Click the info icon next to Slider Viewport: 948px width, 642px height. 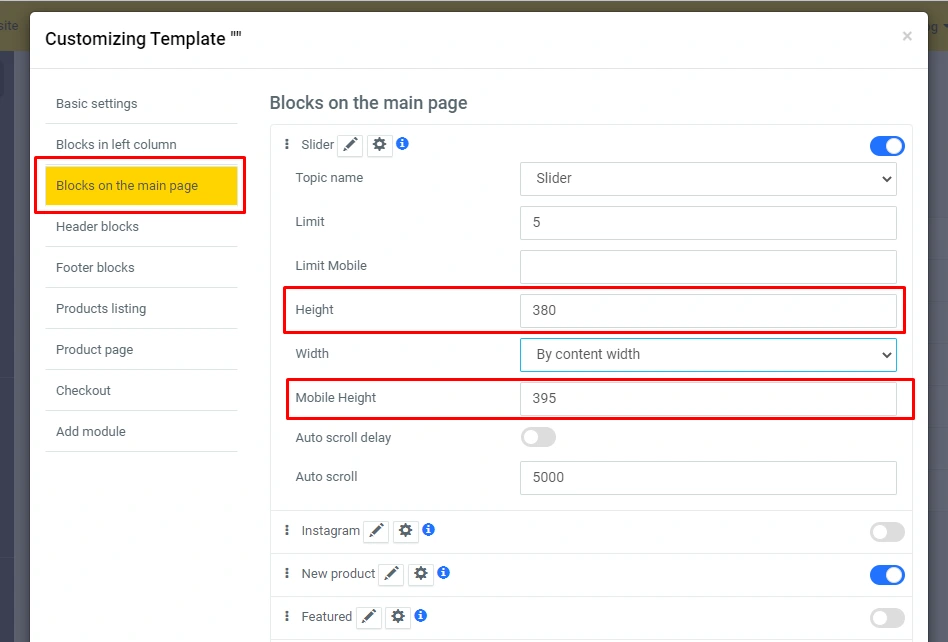pos(402,144)
